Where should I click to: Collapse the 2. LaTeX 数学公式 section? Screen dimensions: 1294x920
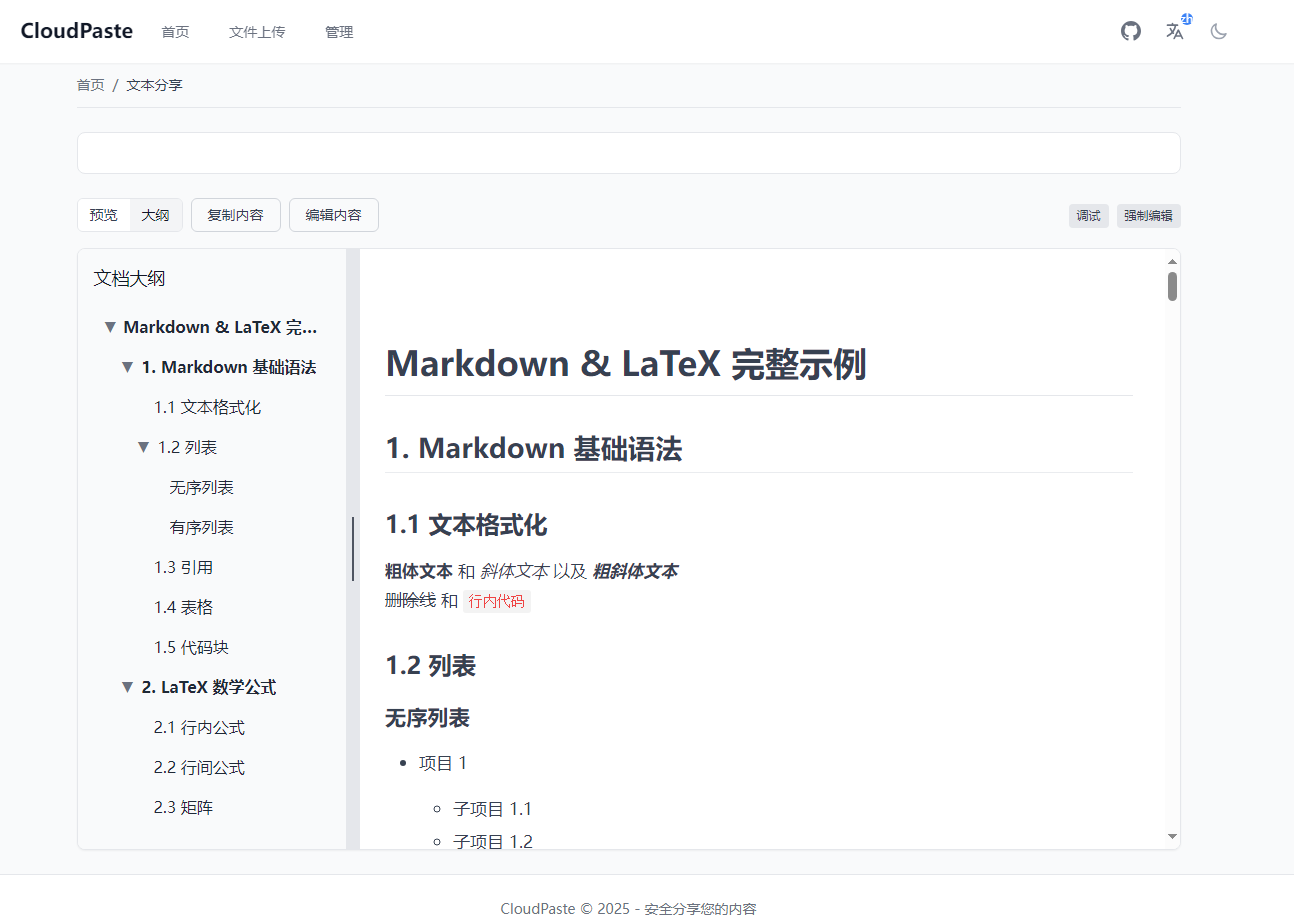pos(127,687)
